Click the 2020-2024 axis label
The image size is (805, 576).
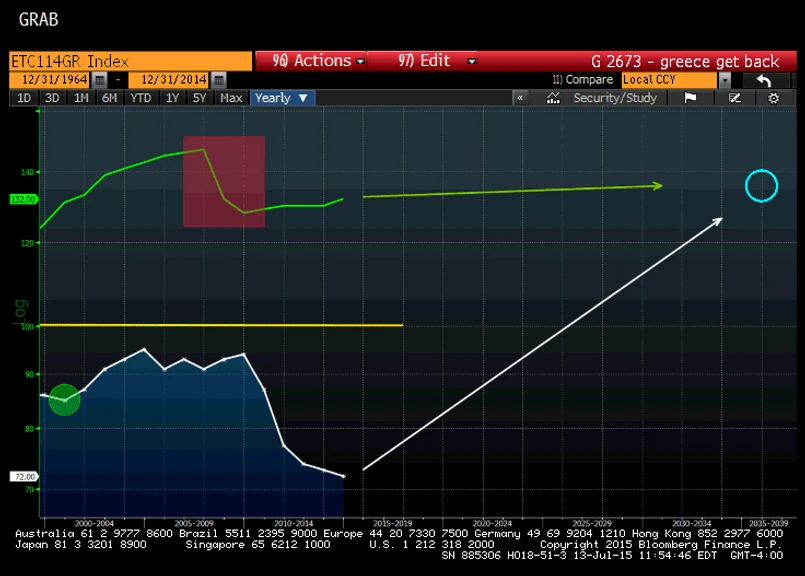[492, 523]
